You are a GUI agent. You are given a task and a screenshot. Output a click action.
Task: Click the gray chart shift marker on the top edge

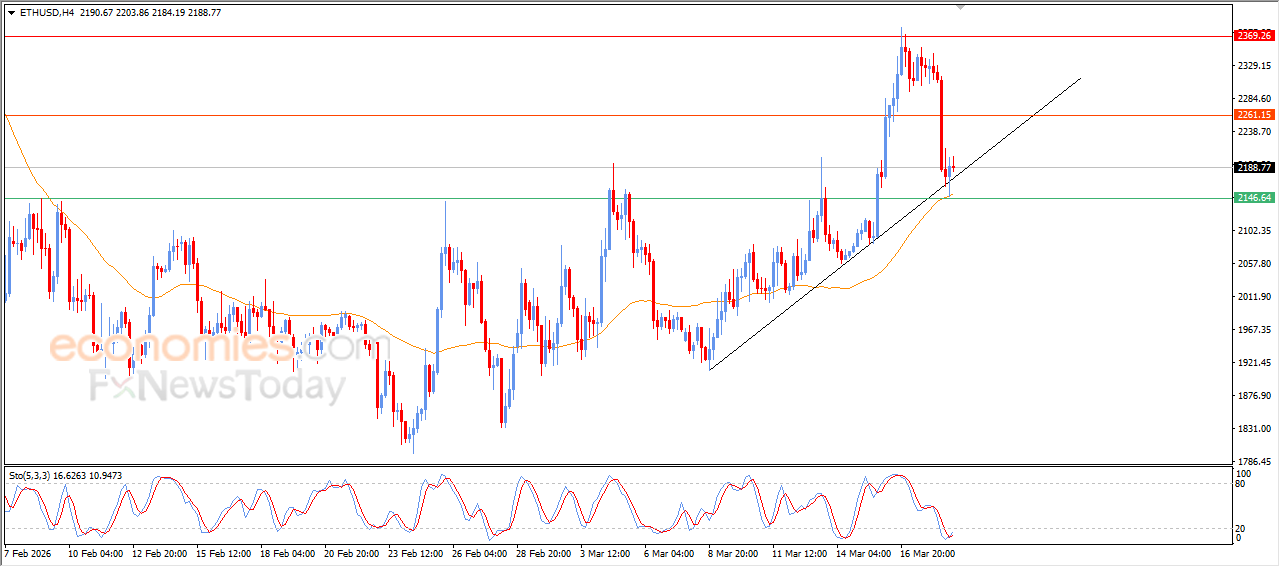pos(961,7)
